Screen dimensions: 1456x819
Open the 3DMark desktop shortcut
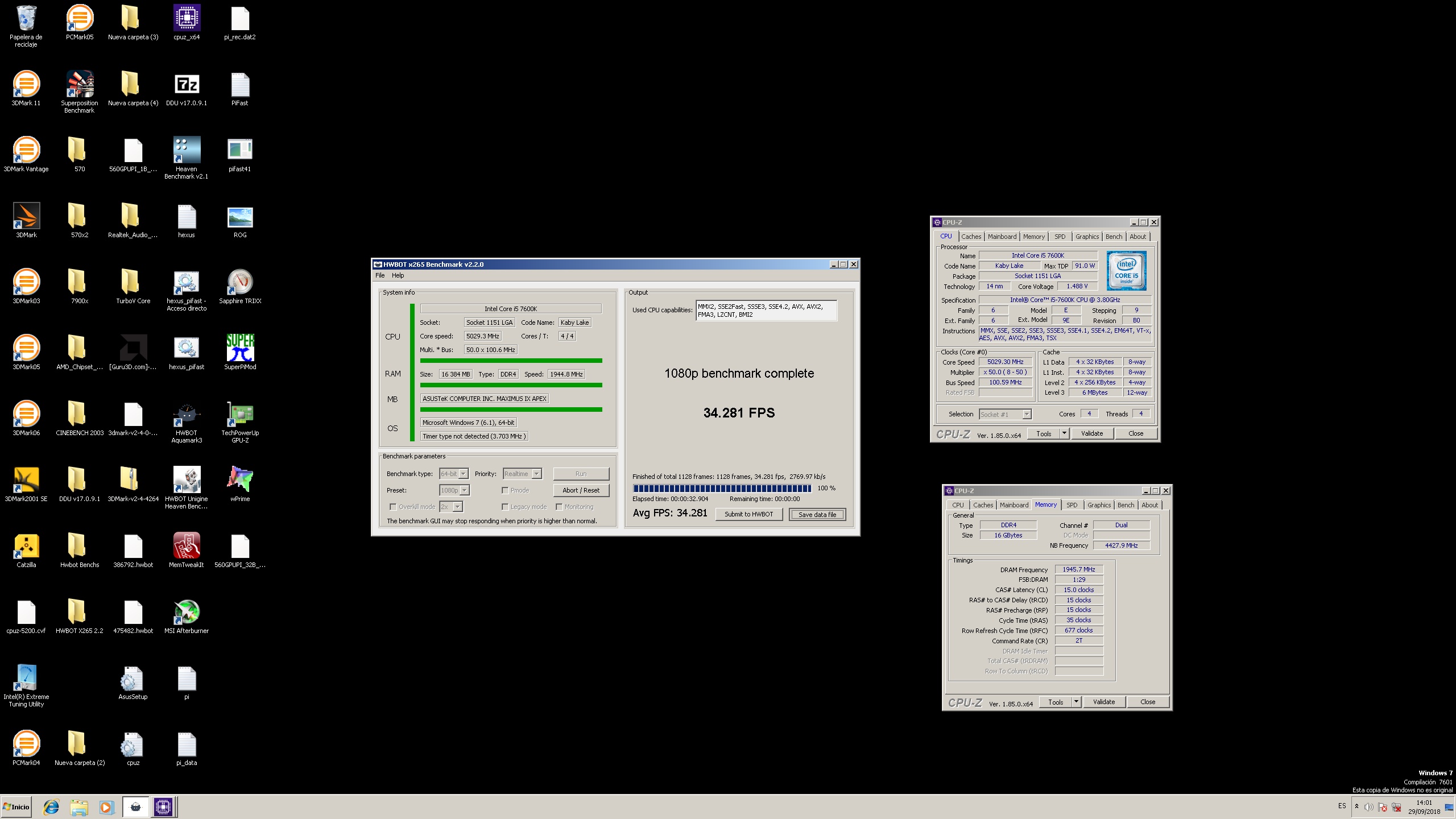26,221
